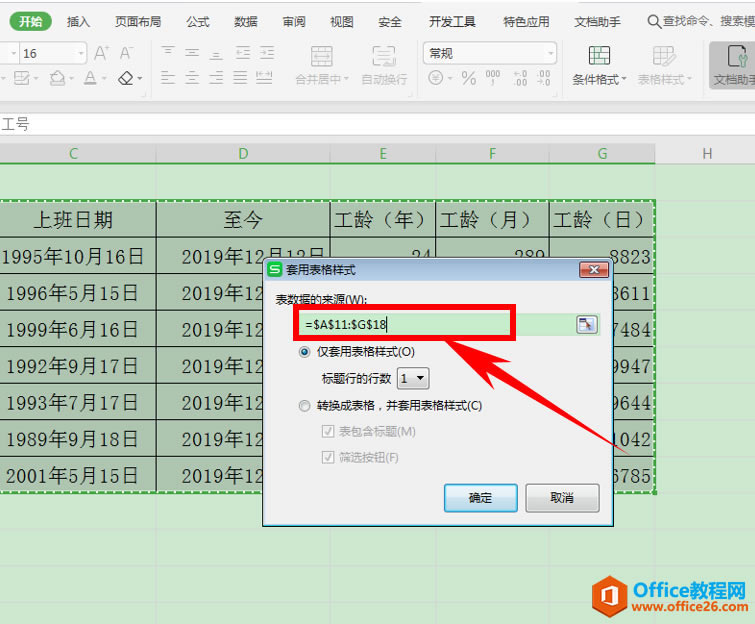Click the justify alignment icon
Screen dimensions: 755x624
(x=240, y=78)
